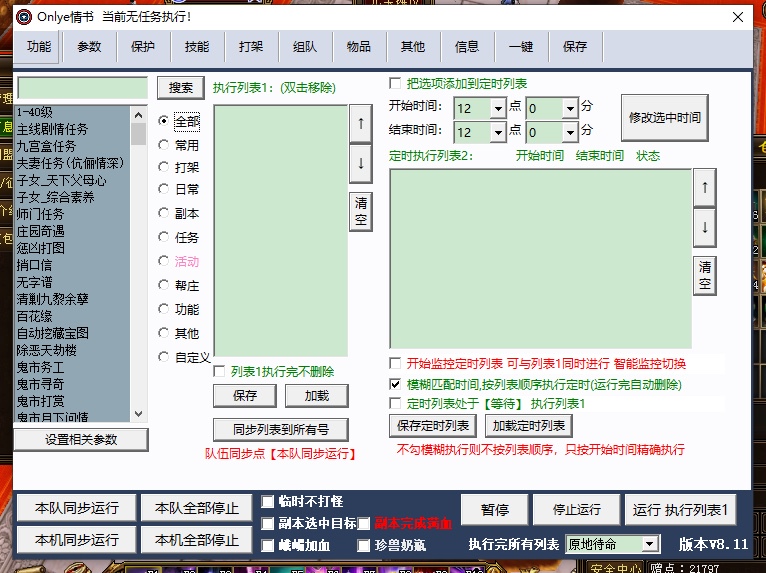This screenshot has height=573, width=766.
Task: Expand the 原地待命 dropdown
Action: tap(649, 544)
